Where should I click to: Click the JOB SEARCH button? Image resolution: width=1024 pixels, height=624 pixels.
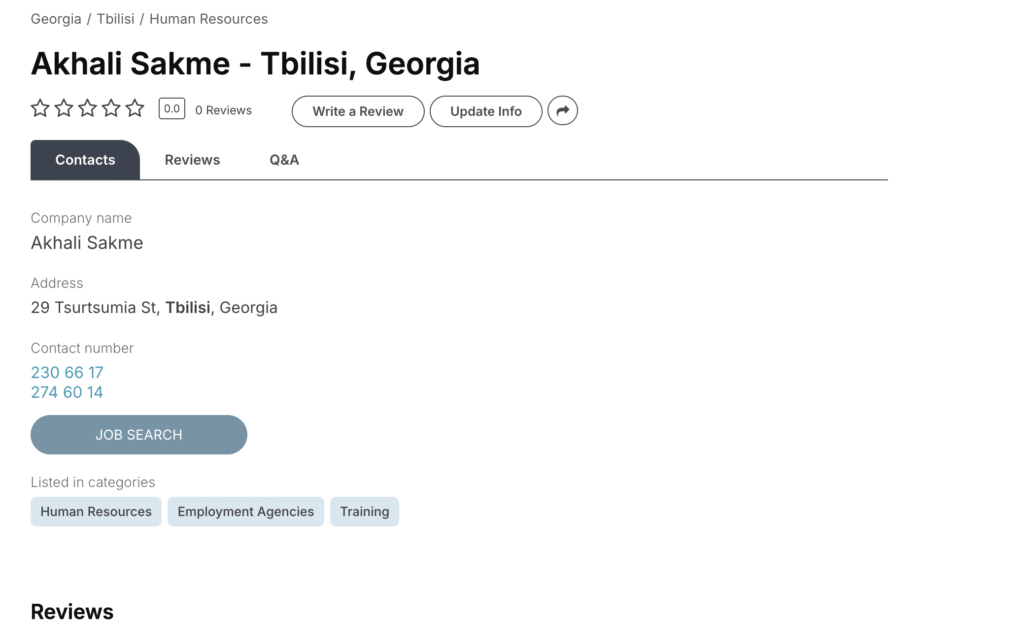click(x=138, y=435)
